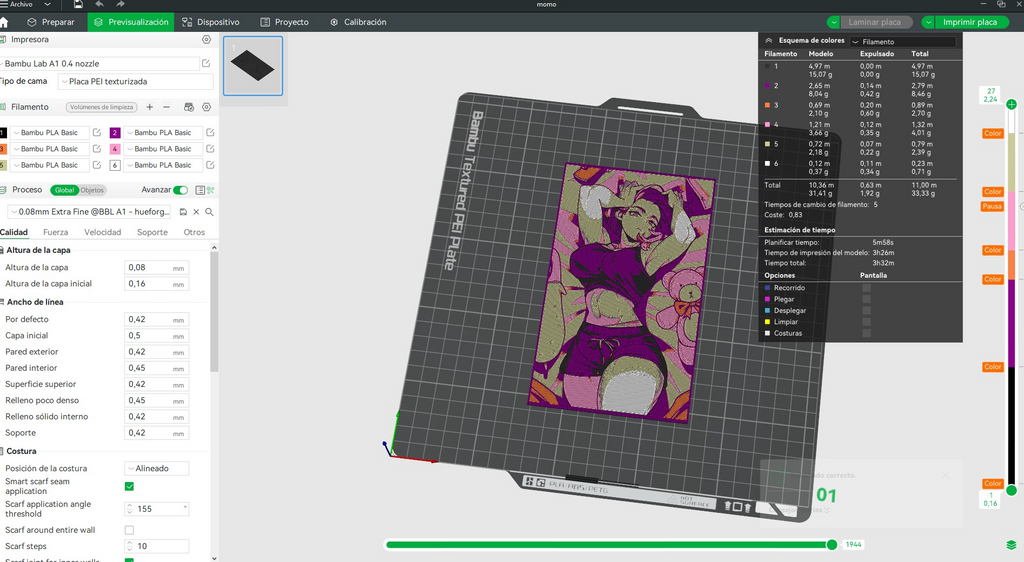
Task: Save the process preset
Action: [x=184, y=212]
